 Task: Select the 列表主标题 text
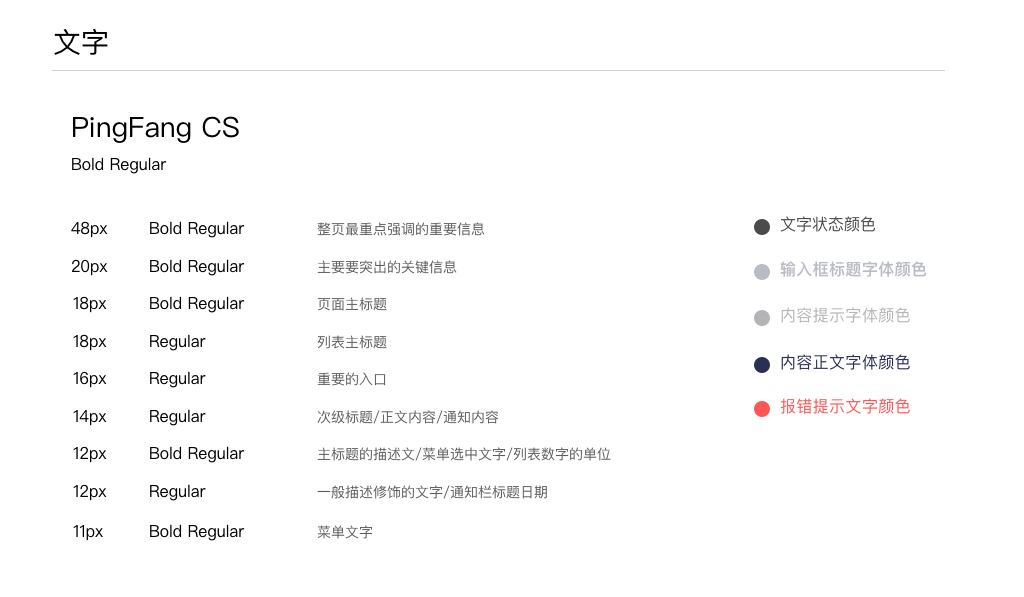coord(352,342)
